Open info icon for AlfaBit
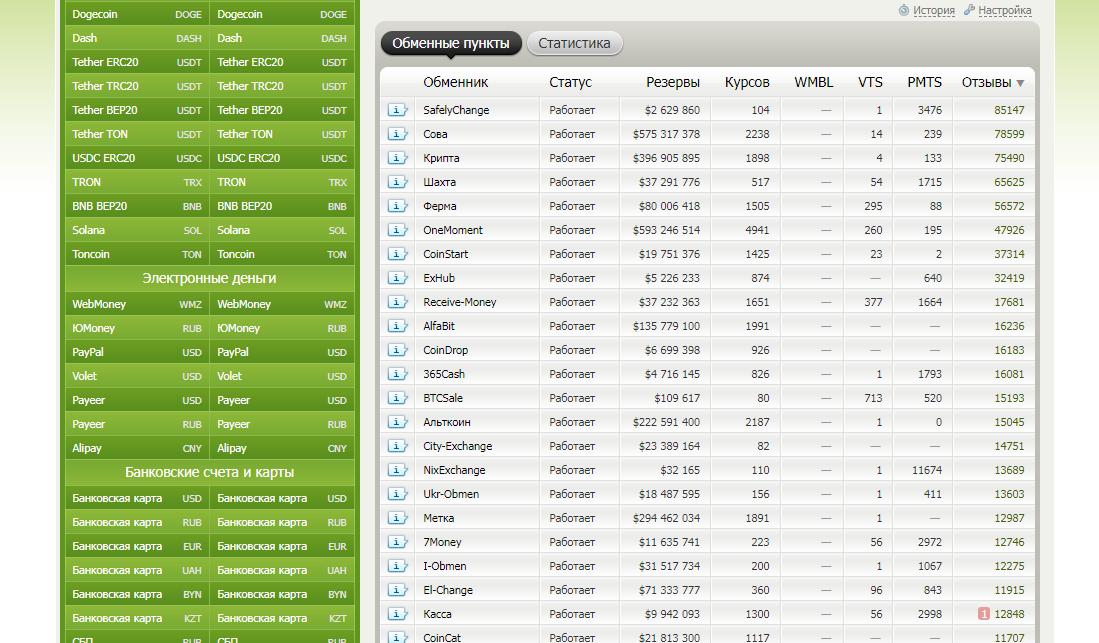 point(397,326)
